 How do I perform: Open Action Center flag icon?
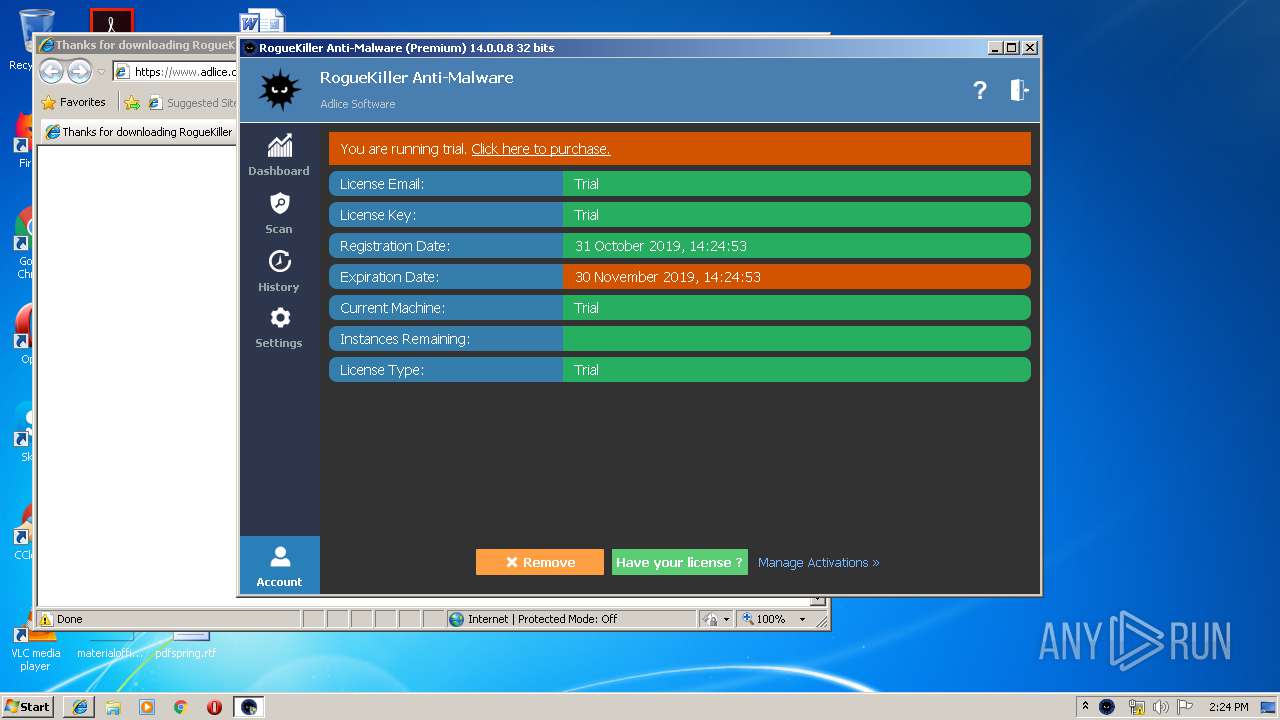click(1185, 707)
